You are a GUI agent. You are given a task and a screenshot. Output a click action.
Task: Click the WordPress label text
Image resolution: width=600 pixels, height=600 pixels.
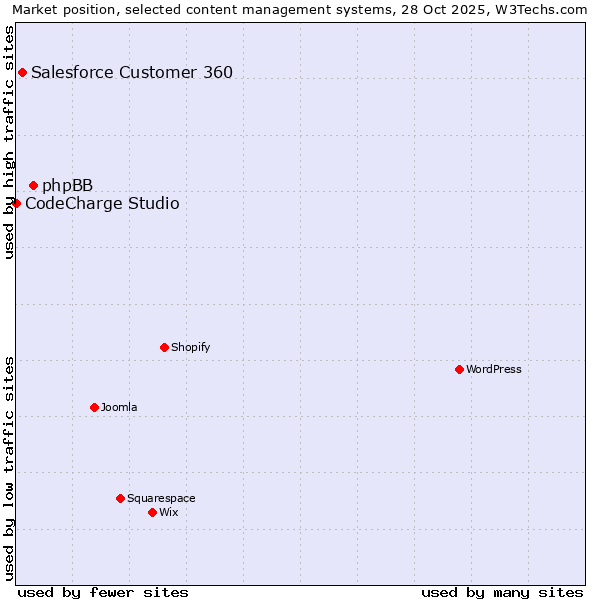tap(494, 369)
